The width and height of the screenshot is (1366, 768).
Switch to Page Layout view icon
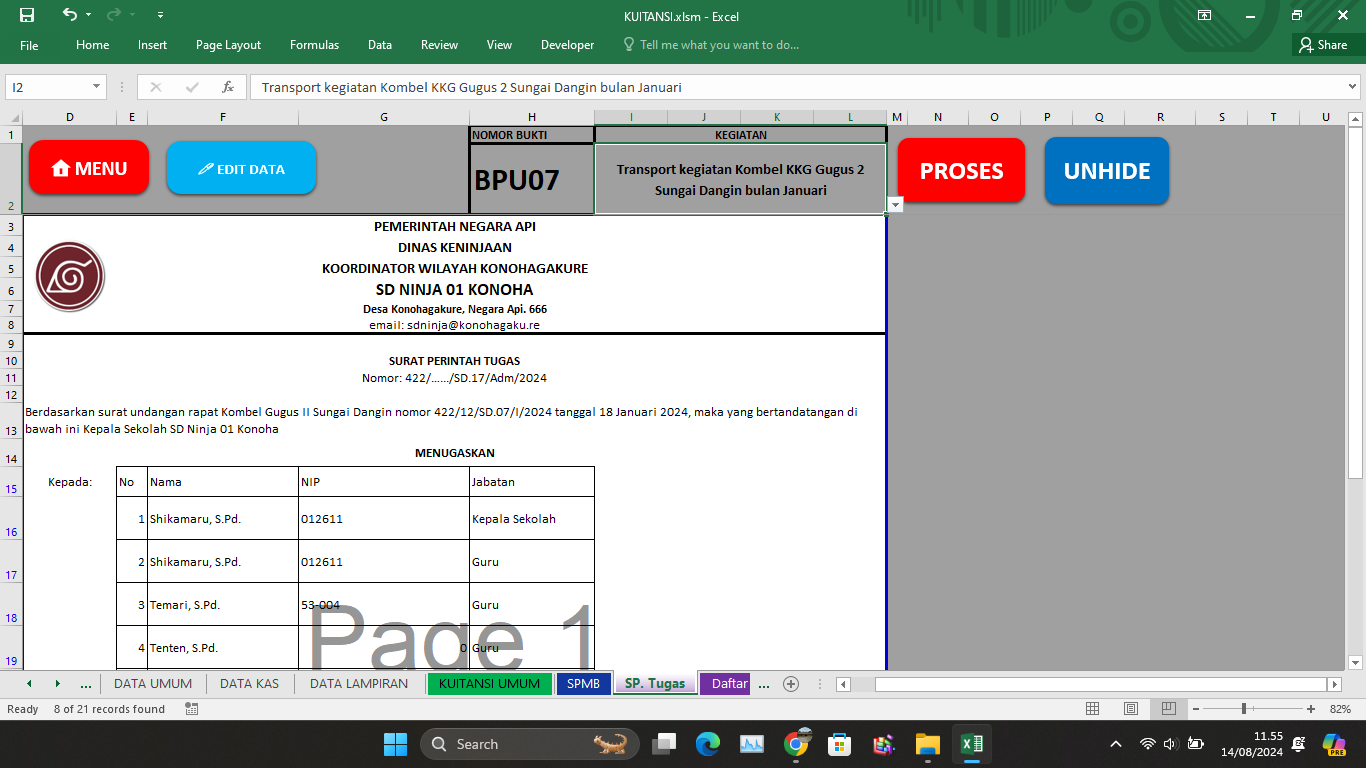point(1130,709)
